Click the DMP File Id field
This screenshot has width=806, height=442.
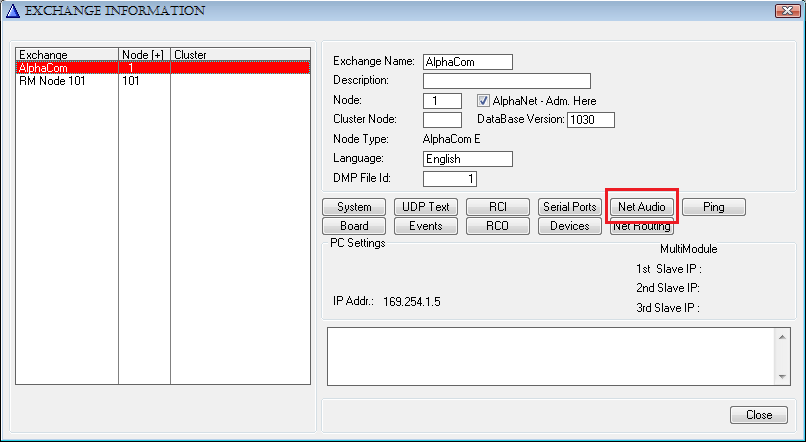[450, 178]
